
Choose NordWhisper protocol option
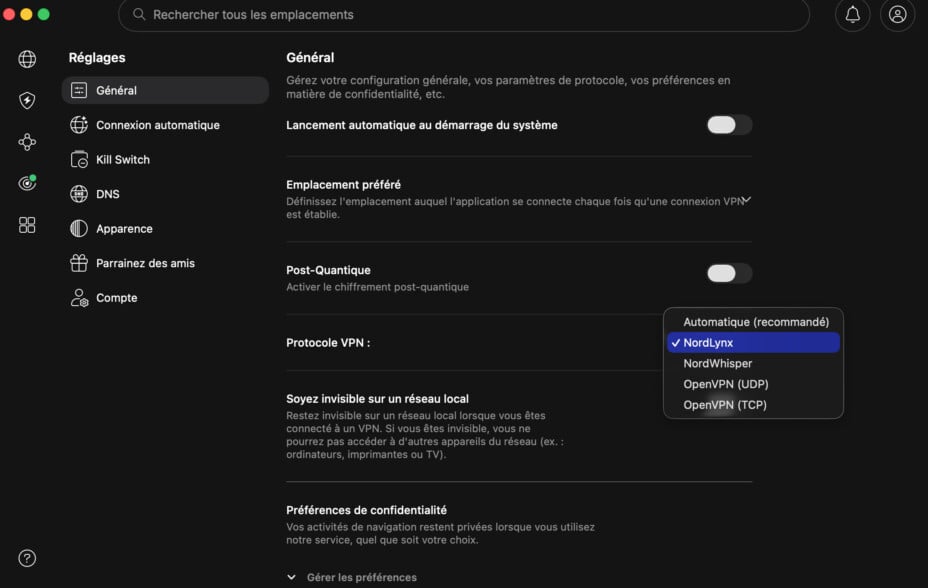click(753, 363)
